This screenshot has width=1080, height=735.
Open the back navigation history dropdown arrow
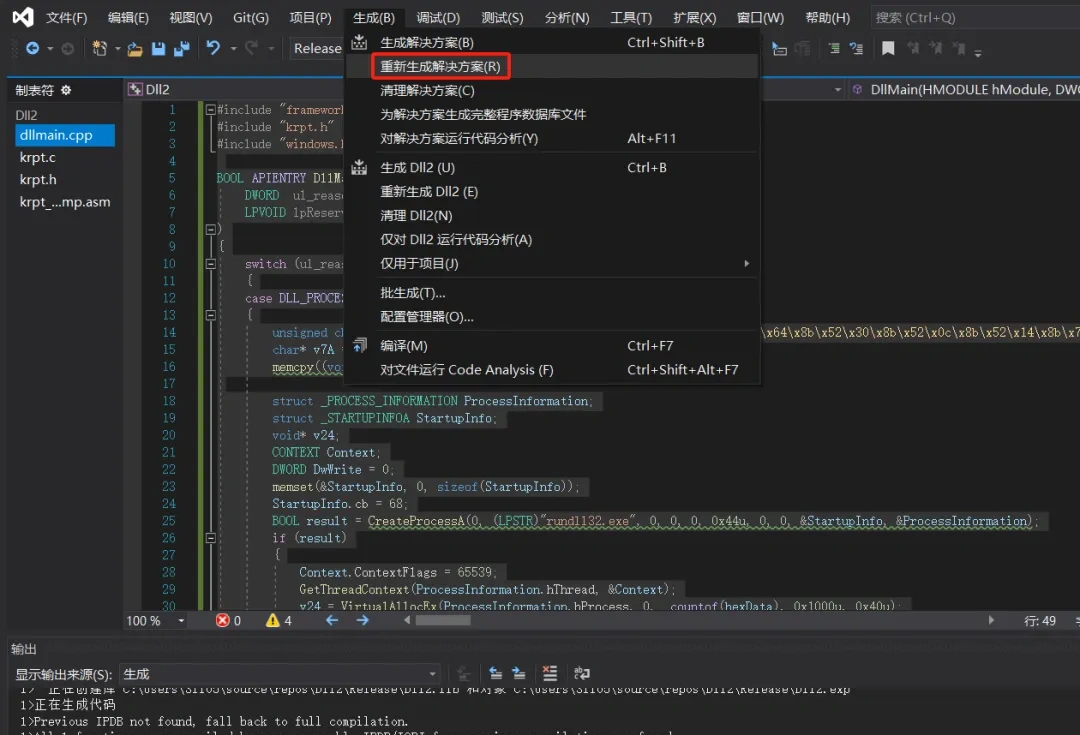(50, 49)
